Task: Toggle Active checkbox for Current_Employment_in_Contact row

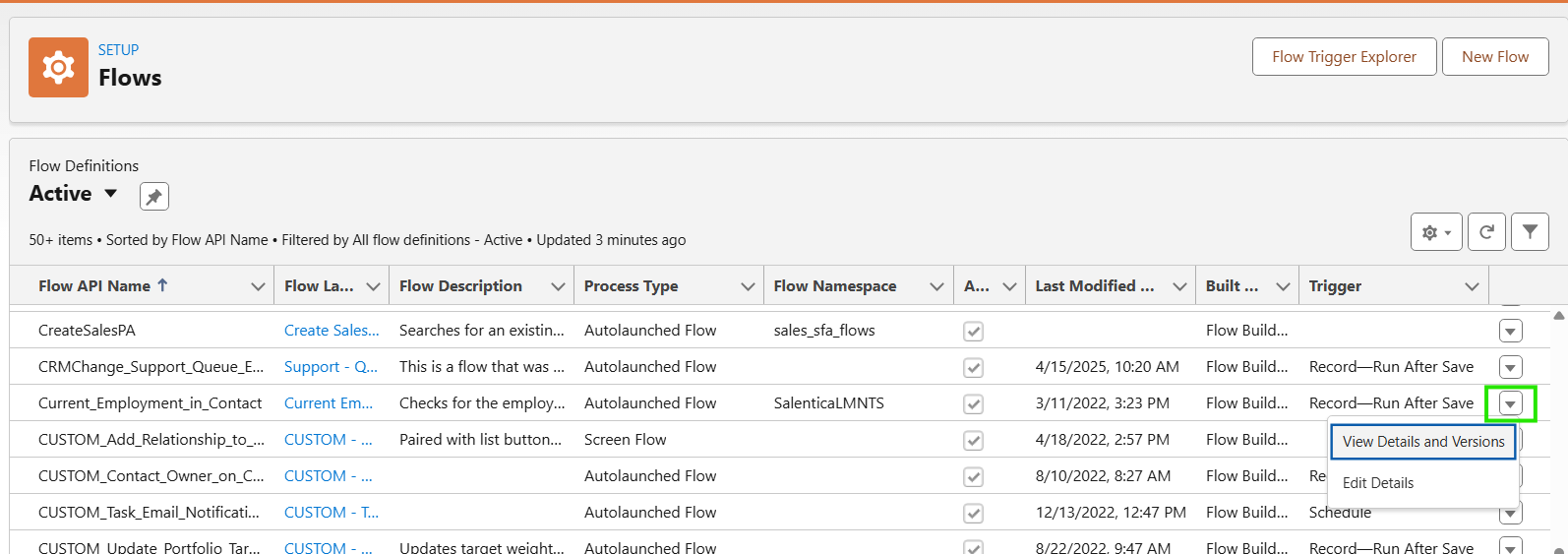Action: pyautogui.click(x=973, y=403)
